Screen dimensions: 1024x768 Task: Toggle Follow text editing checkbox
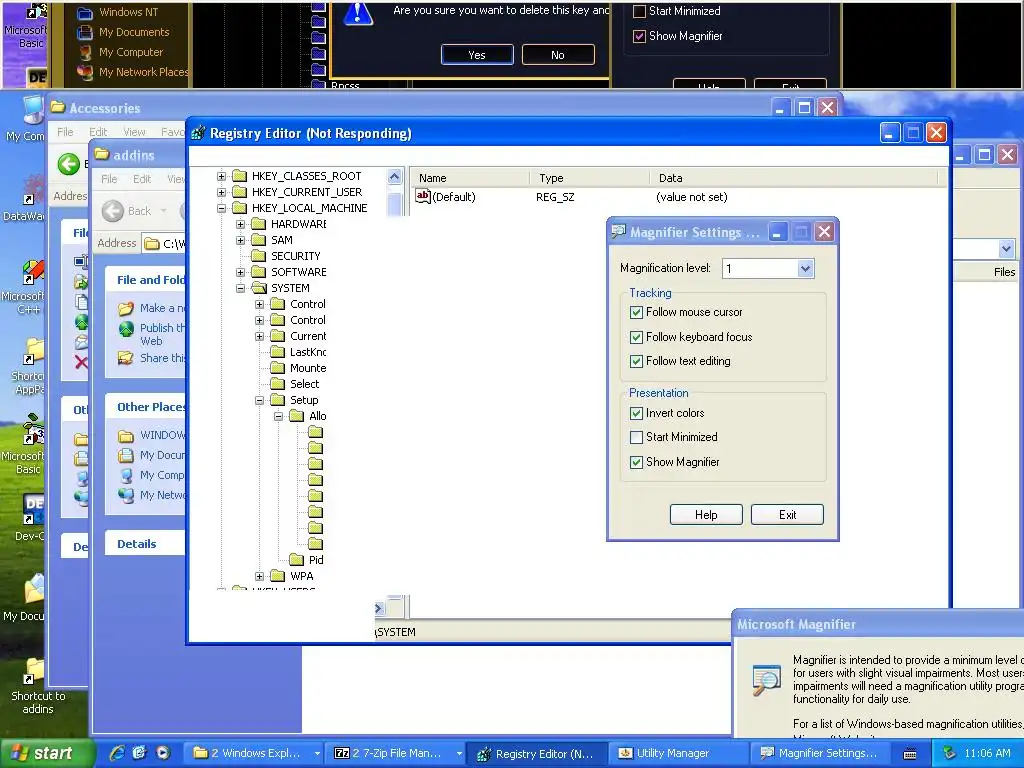pos(636,361)
